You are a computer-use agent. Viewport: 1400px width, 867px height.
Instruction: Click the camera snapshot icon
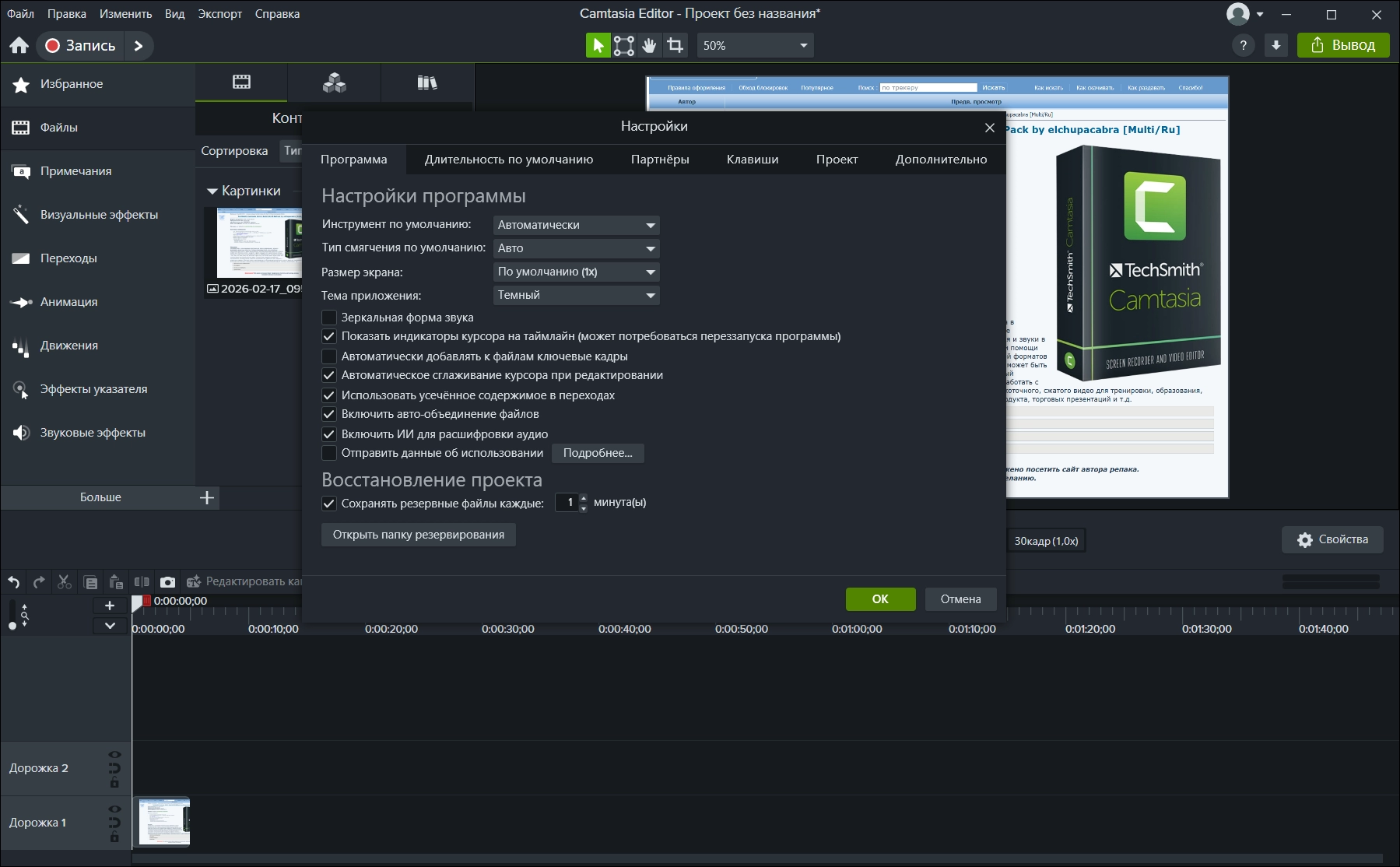click(x=167, y=582)
